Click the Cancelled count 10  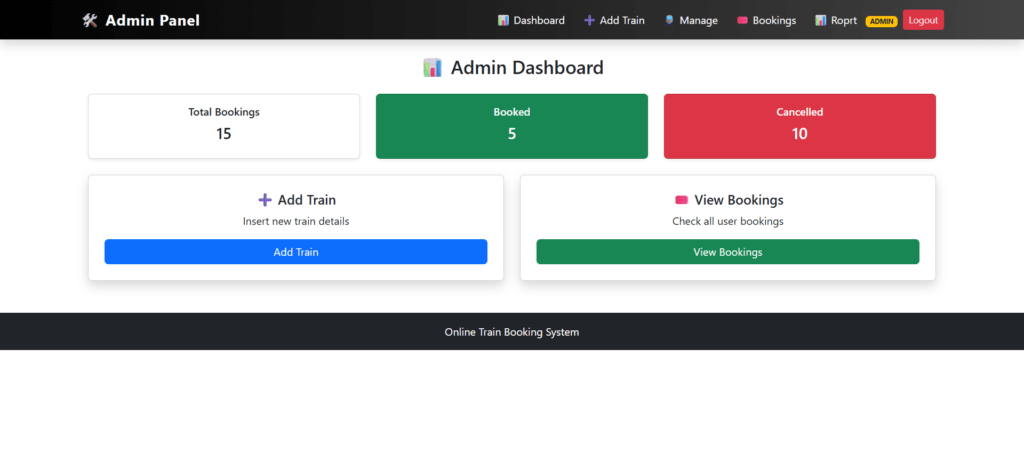pos(800,134)
